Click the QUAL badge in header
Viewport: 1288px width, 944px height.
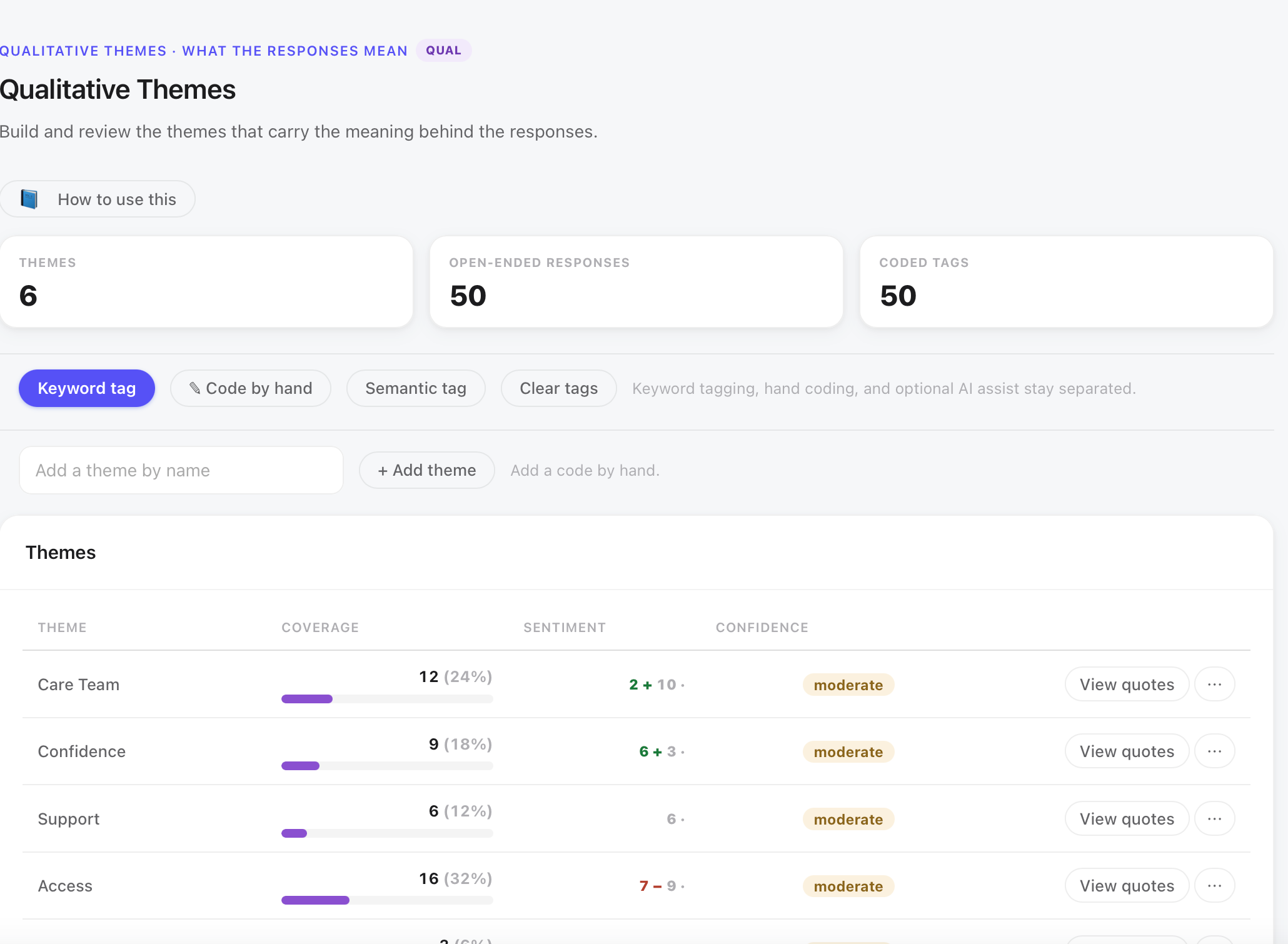444,51
